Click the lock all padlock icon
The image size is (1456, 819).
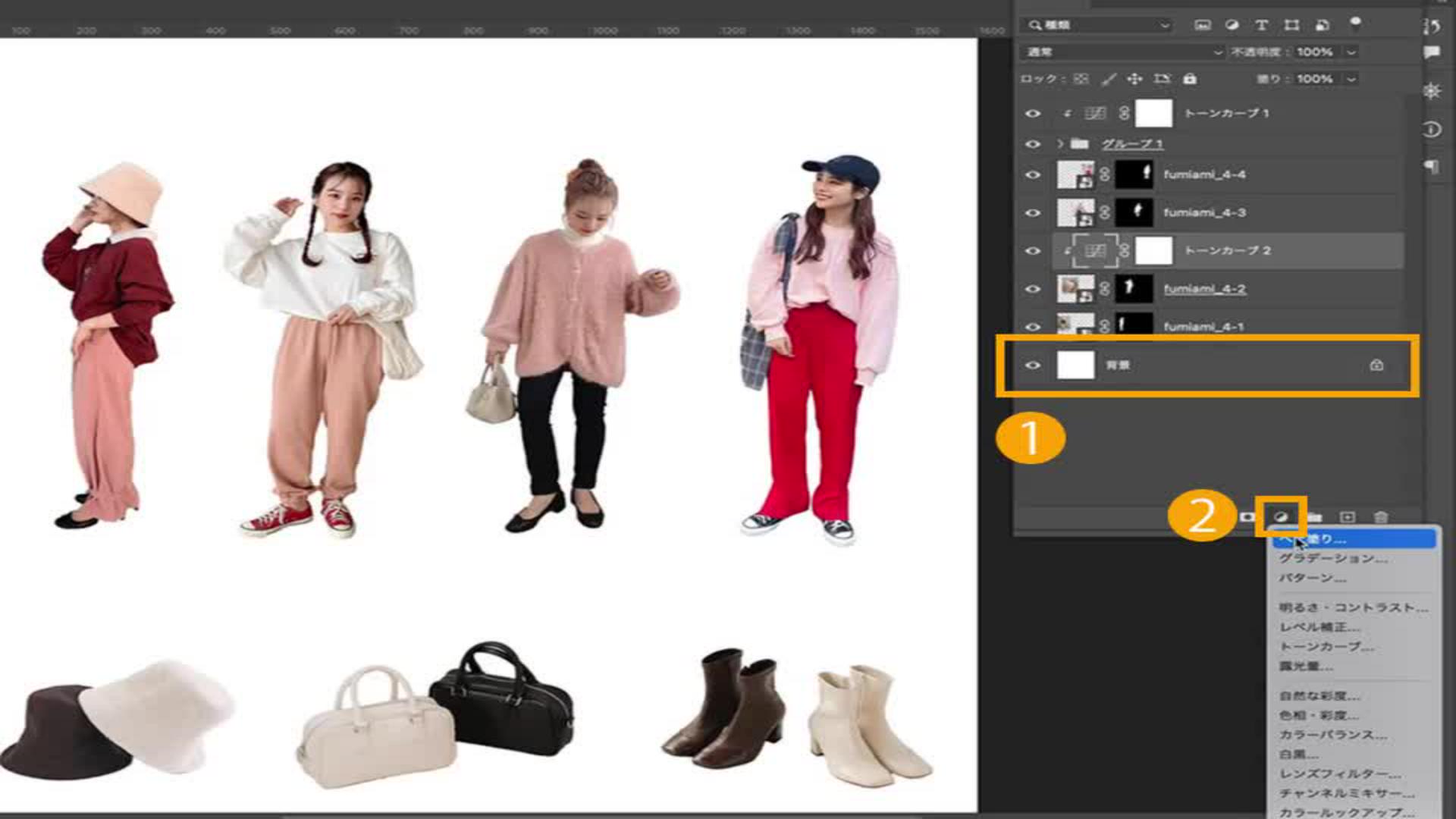pos(1190,79)
